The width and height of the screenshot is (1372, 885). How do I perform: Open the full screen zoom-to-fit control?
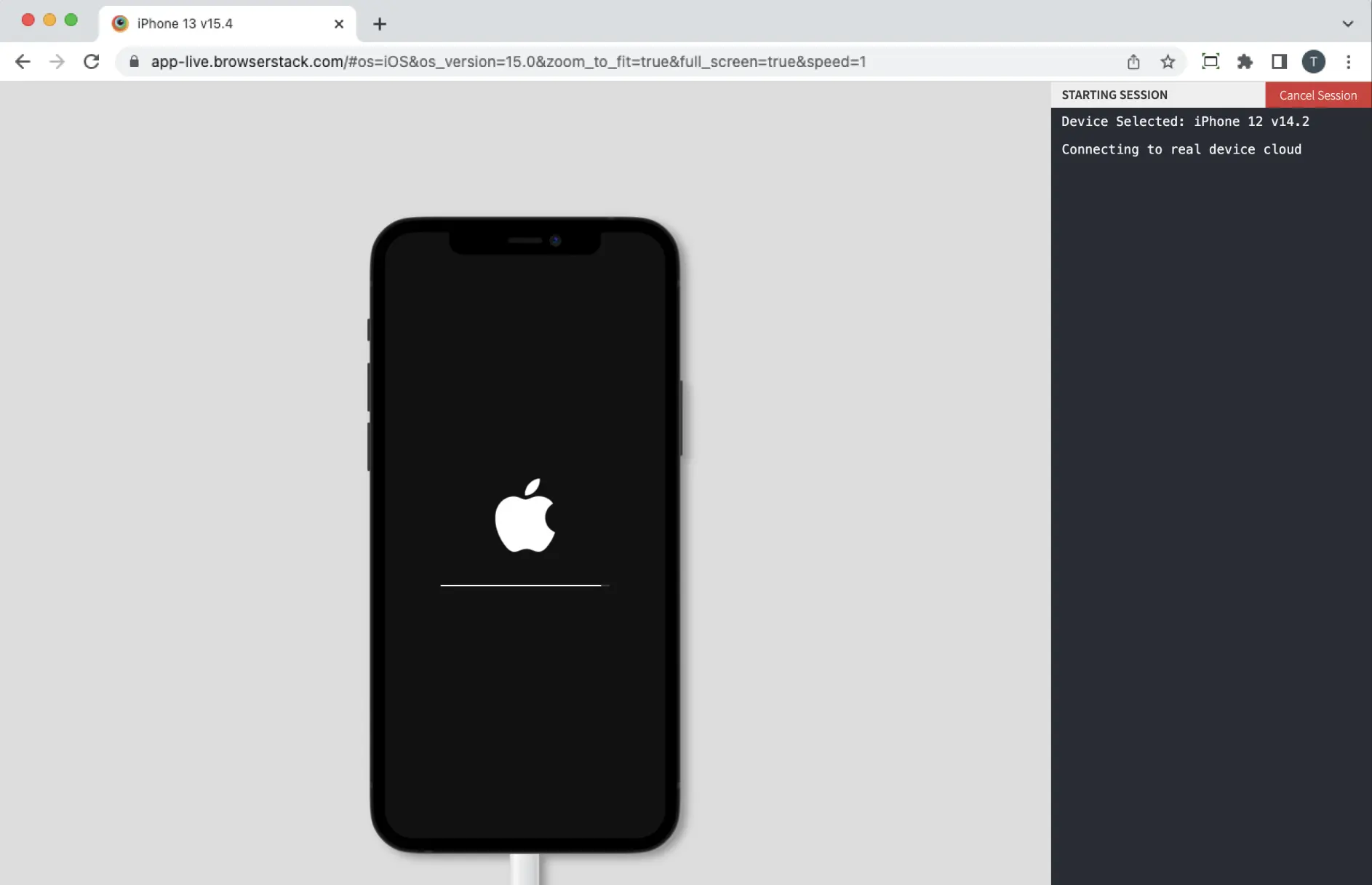point(1210,62)
